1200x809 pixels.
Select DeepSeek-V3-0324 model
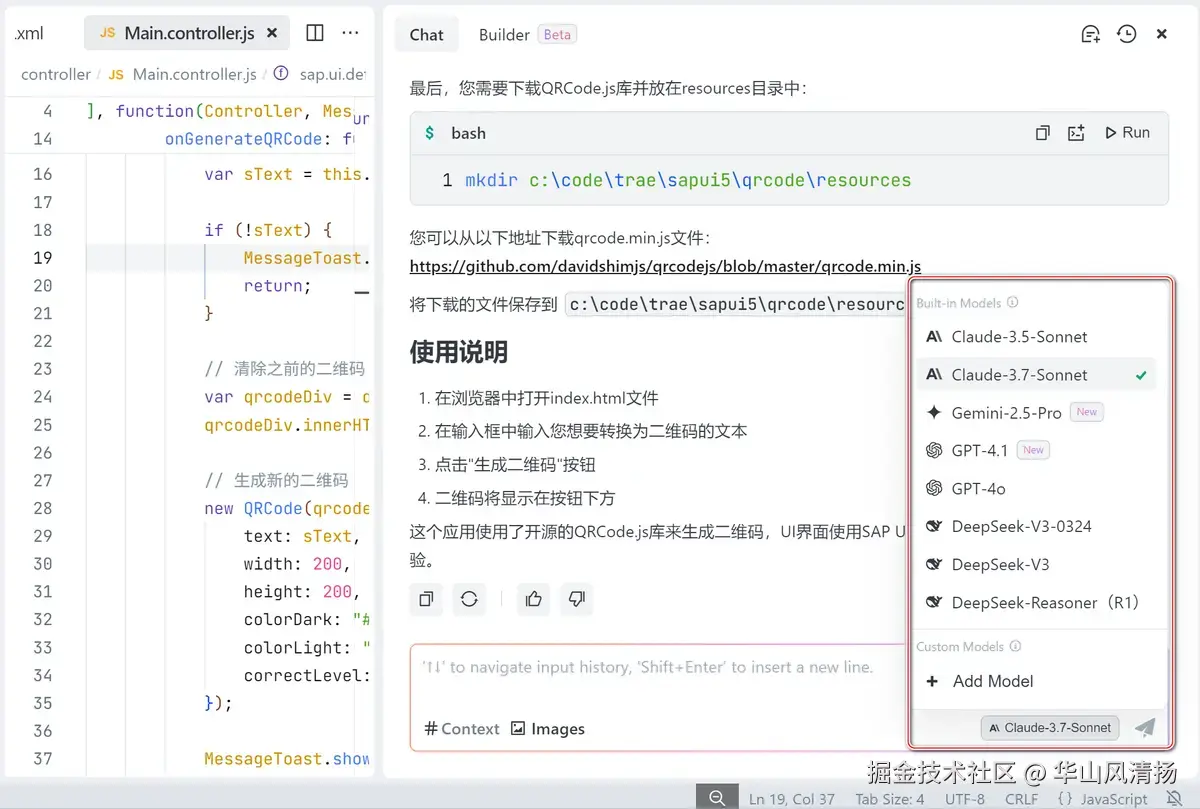pos(1036,526)
